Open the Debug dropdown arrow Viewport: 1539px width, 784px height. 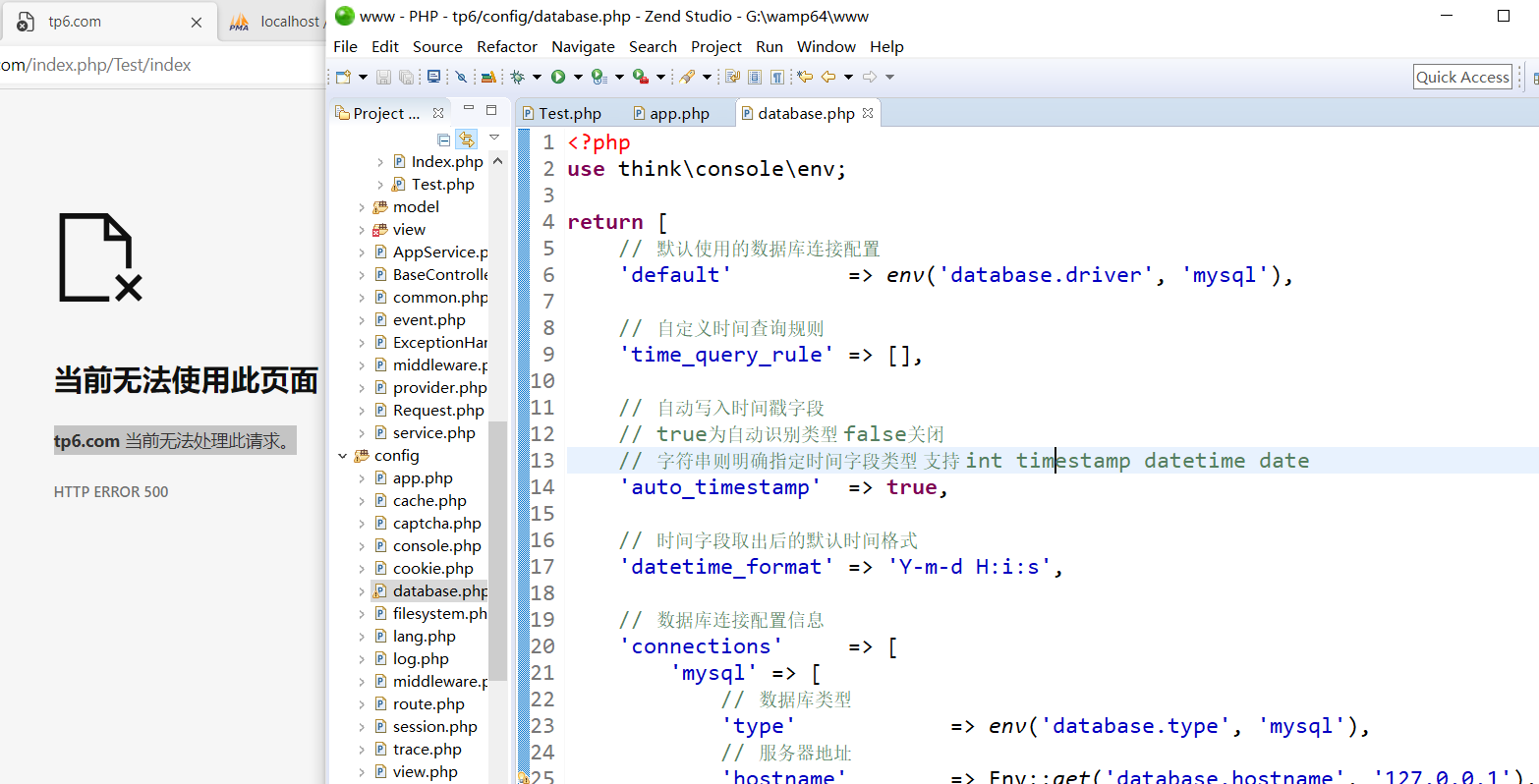pos(537,77)
